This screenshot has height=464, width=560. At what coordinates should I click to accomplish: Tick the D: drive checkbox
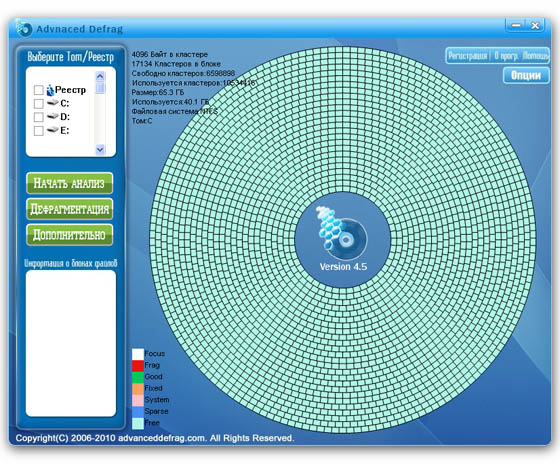39,117
